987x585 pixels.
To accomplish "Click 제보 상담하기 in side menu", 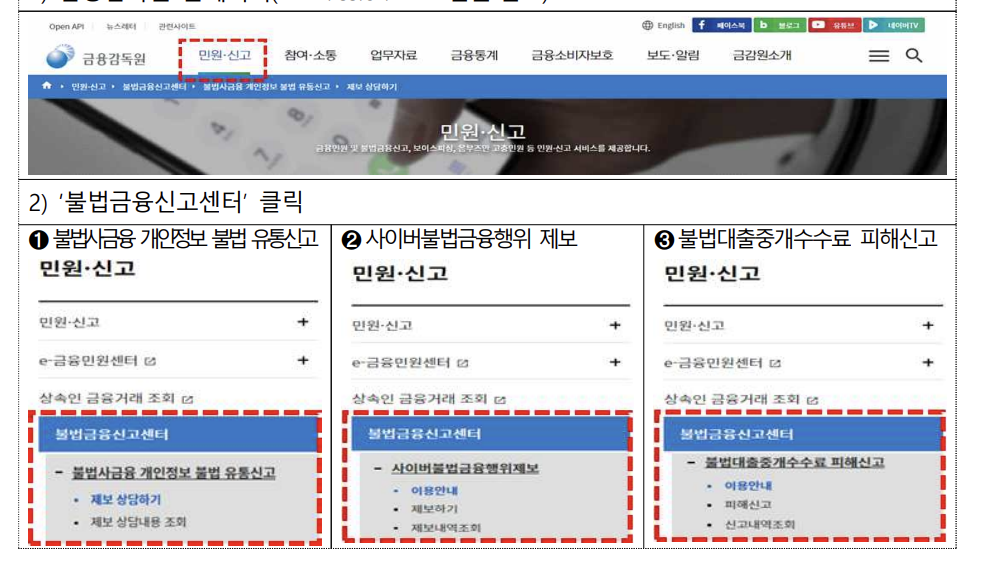I will [126, 499].
